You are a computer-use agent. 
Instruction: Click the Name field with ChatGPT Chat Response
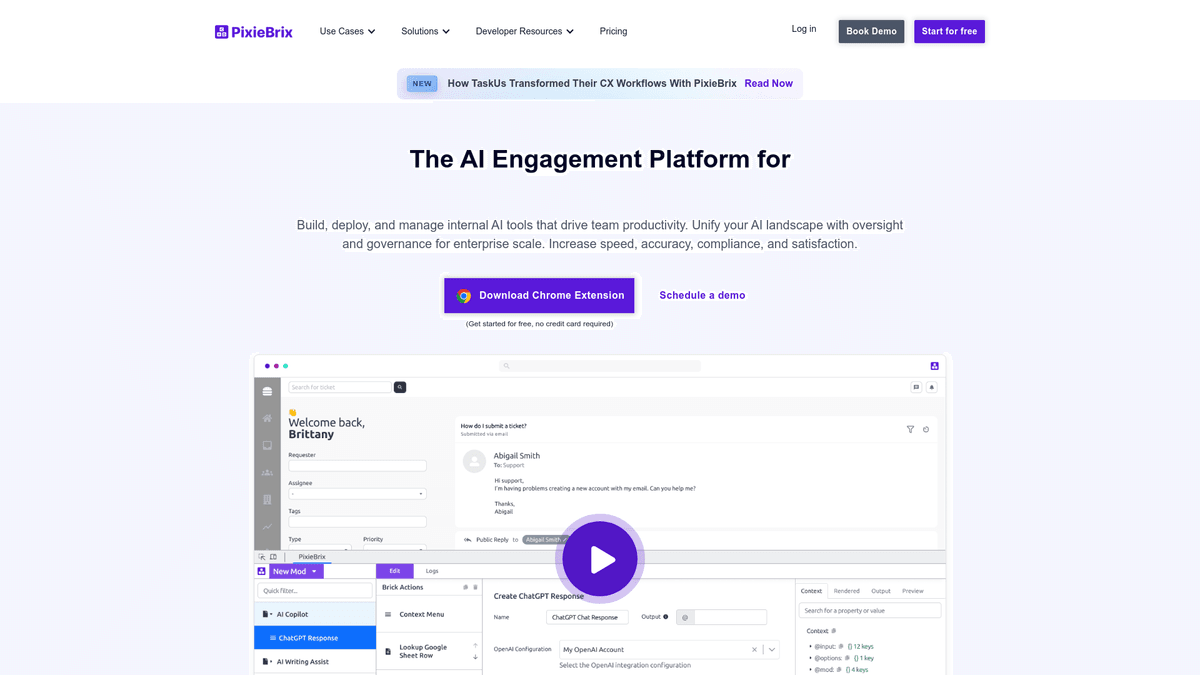point(588,618)
